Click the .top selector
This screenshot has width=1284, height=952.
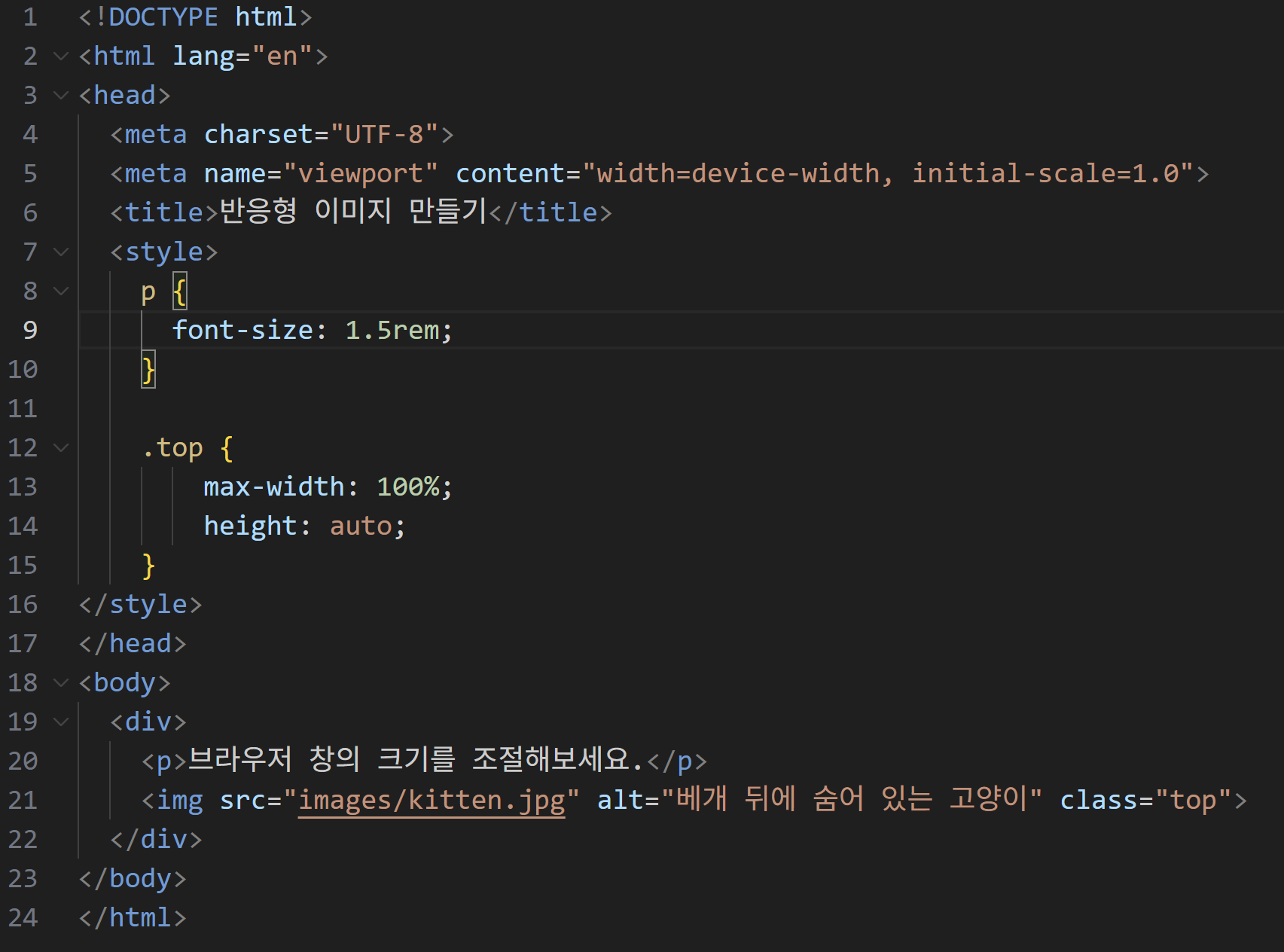(172, 448)
